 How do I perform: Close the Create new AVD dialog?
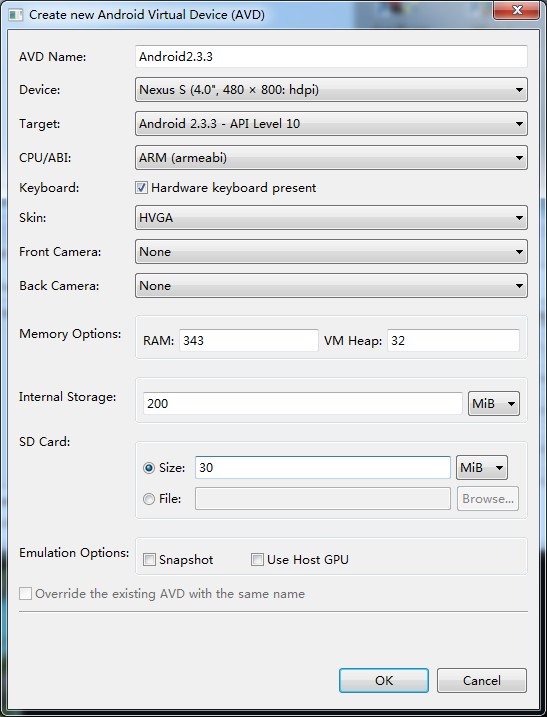516,10
